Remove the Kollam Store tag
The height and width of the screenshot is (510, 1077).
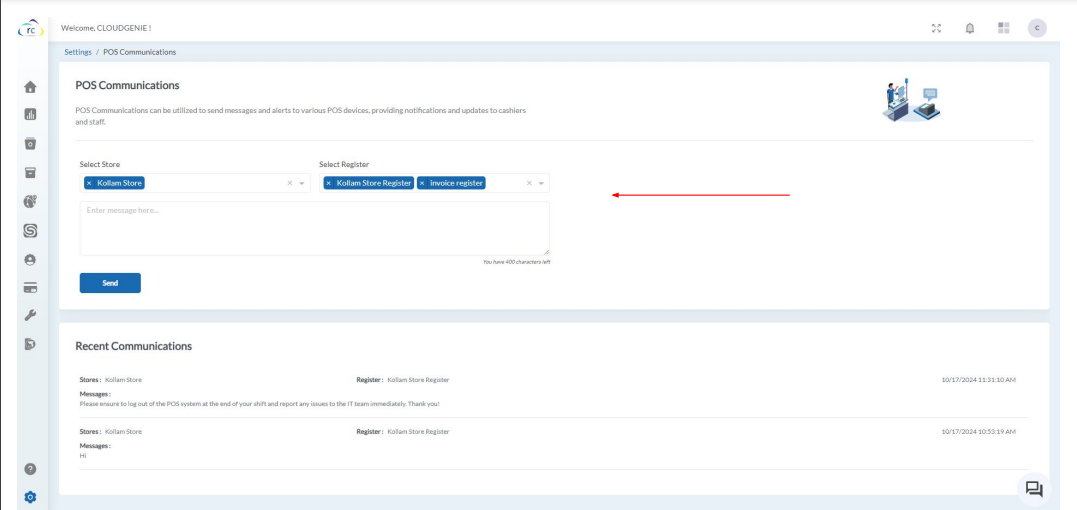pos(89,183)
